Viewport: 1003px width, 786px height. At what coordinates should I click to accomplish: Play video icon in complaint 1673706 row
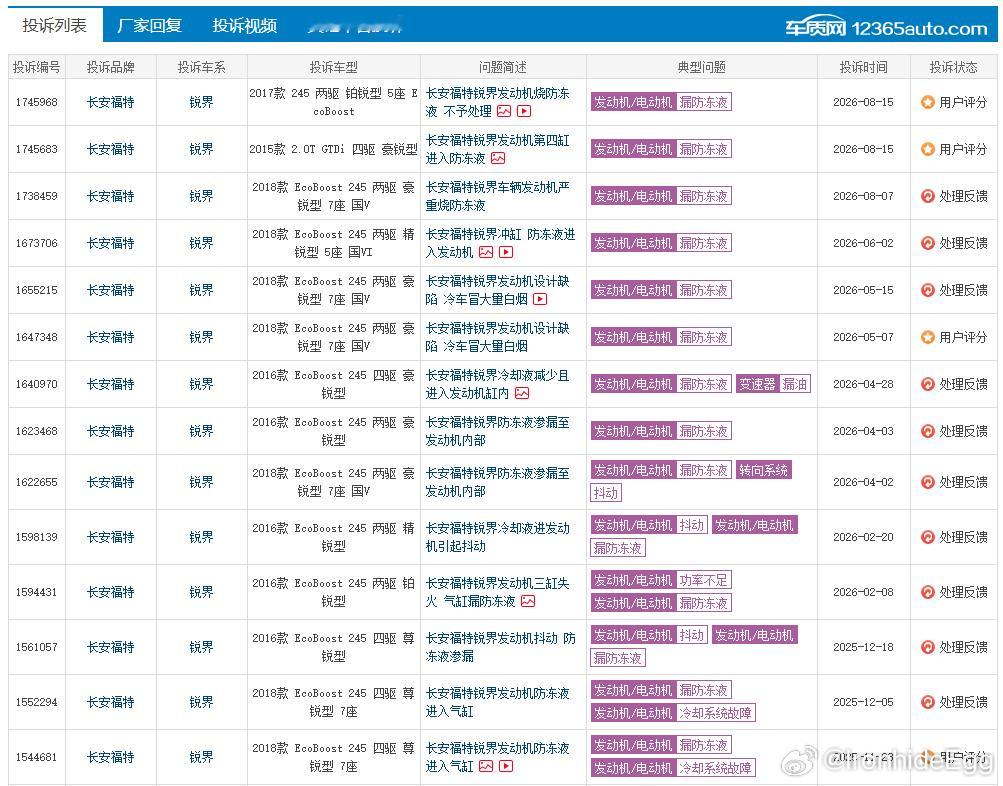(x=506, y=253)
